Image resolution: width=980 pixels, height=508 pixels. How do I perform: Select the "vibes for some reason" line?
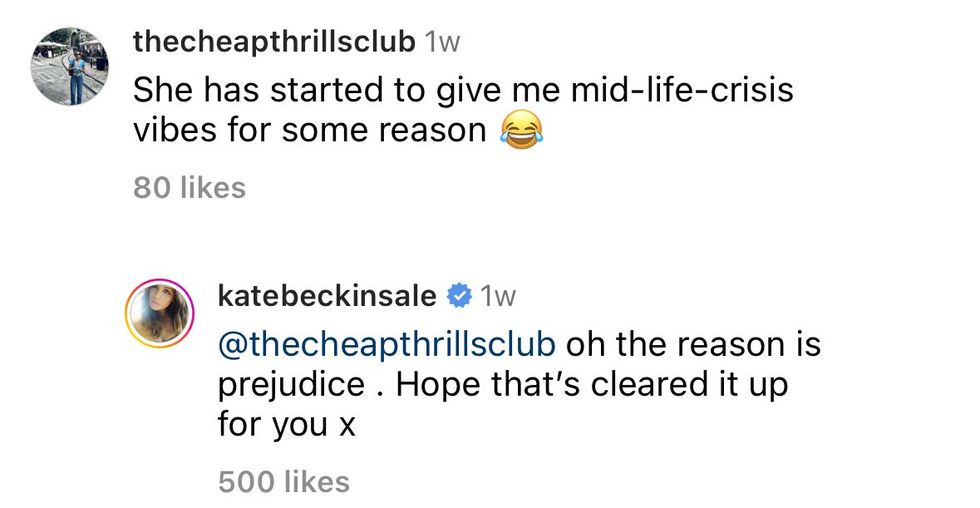coord(309,131)
